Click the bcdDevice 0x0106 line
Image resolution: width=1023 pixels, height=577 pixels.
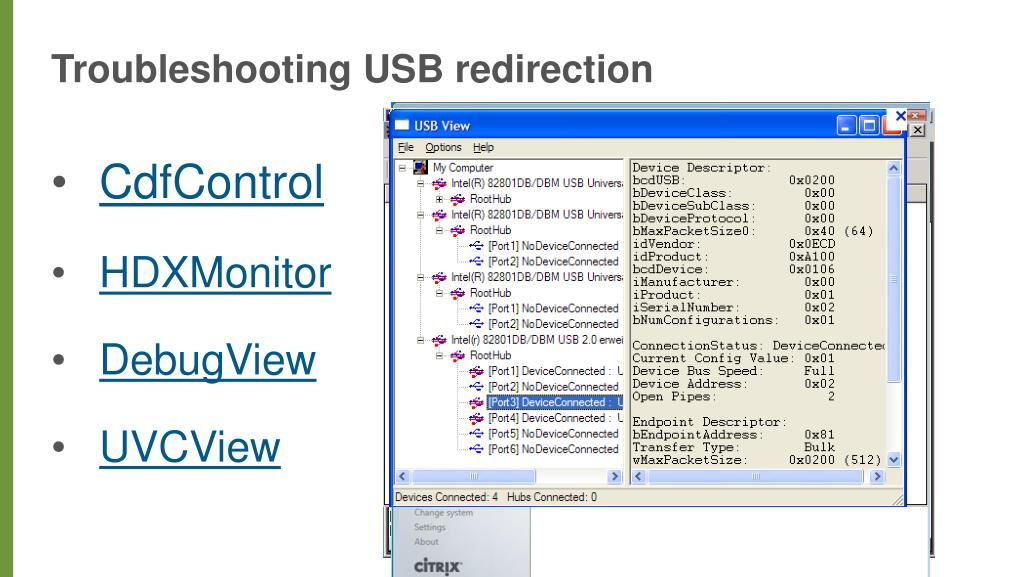[x=733, y=270]
